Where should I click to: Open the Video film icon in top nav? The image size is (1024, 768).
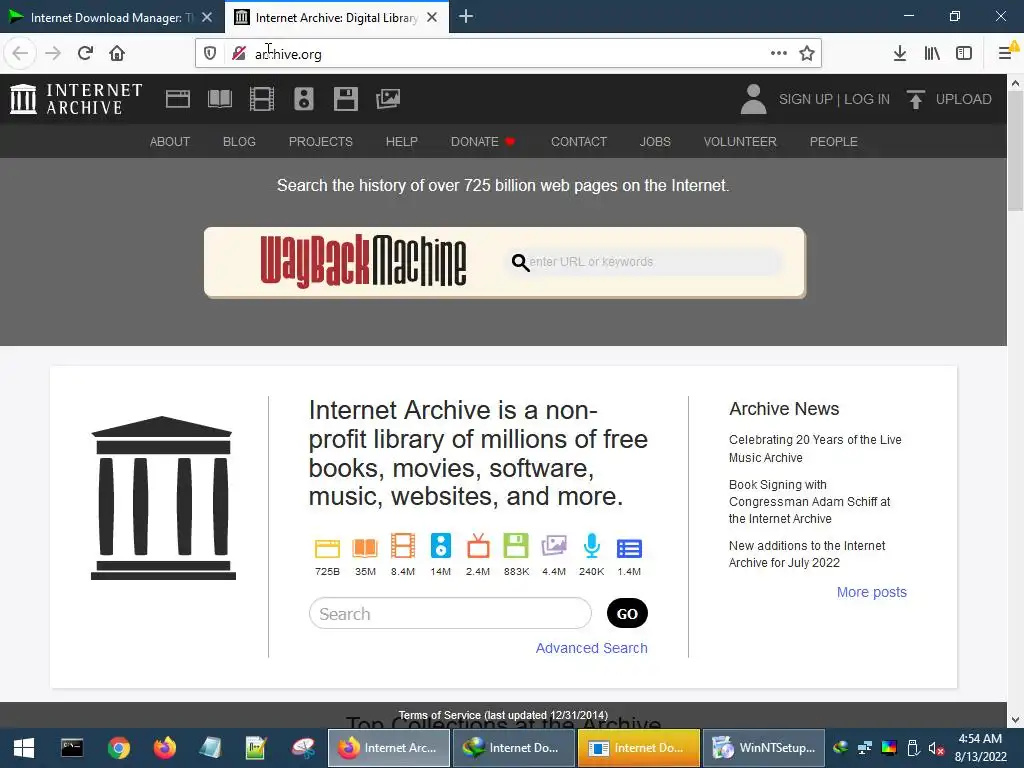pos(262,99)
